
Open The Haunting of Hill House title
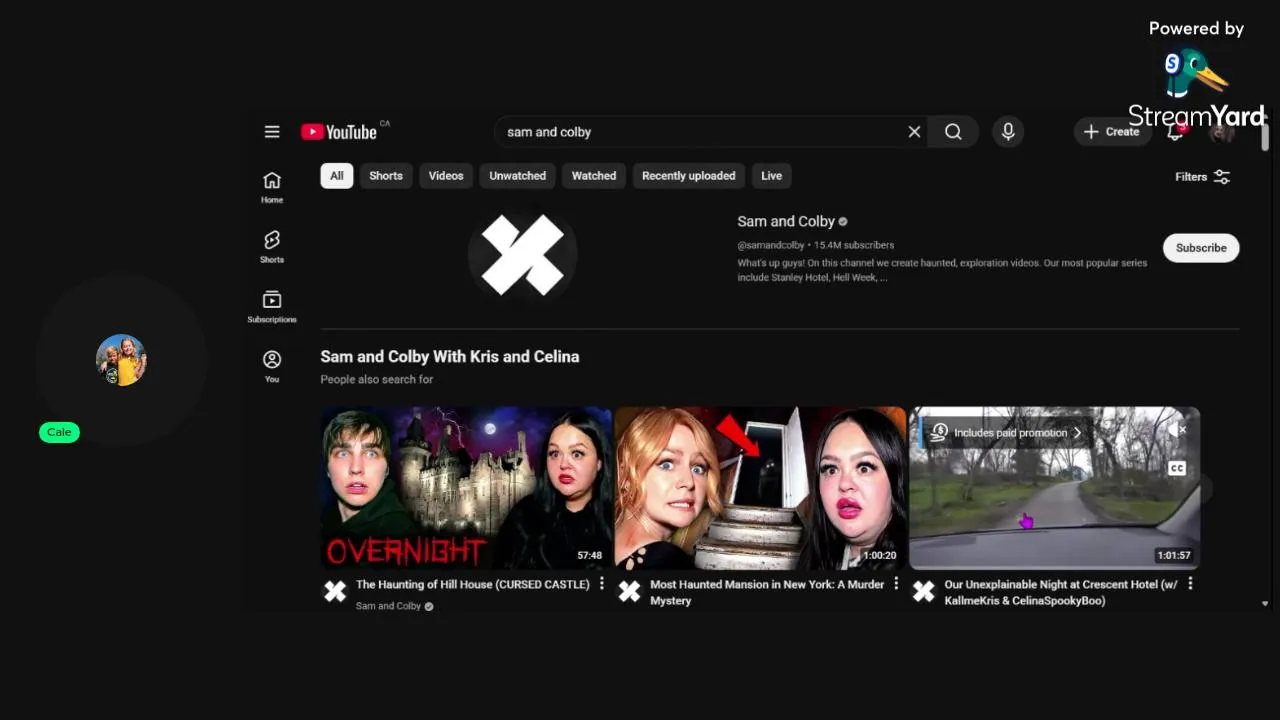(473, 584)
